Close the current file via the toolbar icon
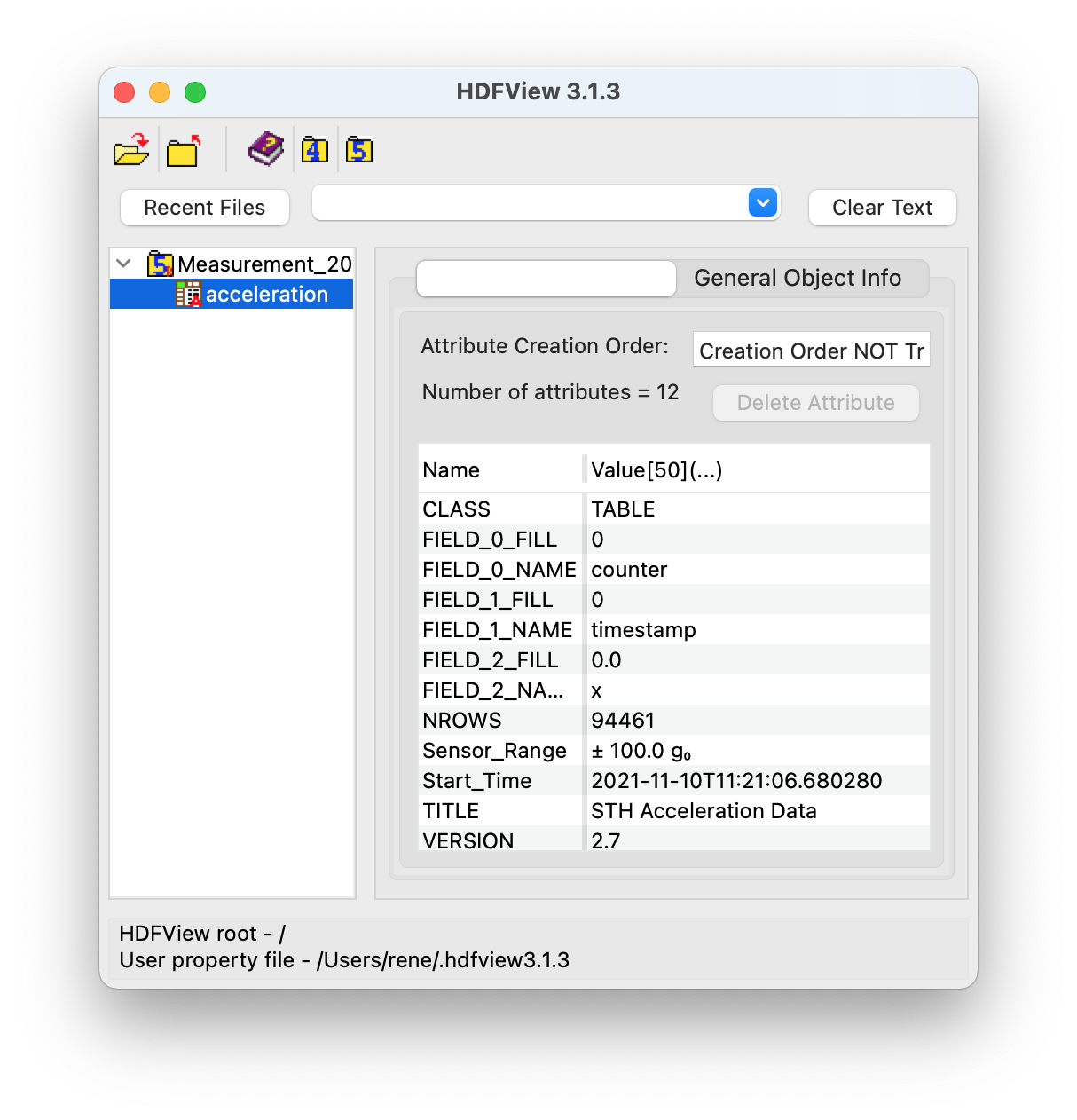1077x1120 pixels. pyautogui.click(x=180, y=150)
